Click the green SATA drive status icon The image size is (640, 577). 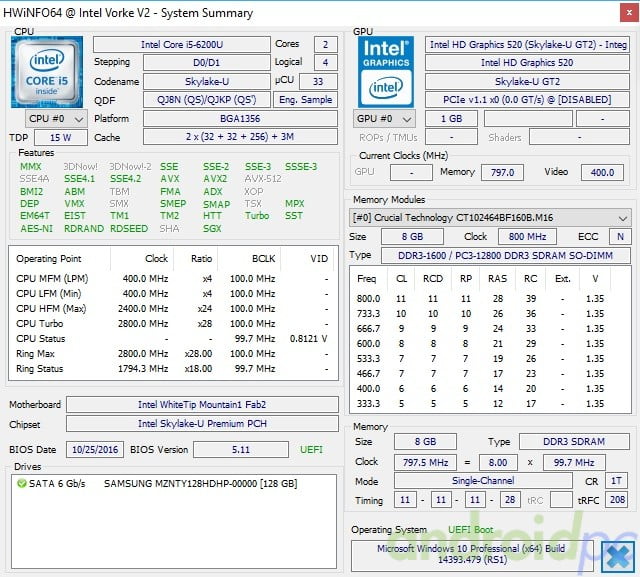(22, 484)
